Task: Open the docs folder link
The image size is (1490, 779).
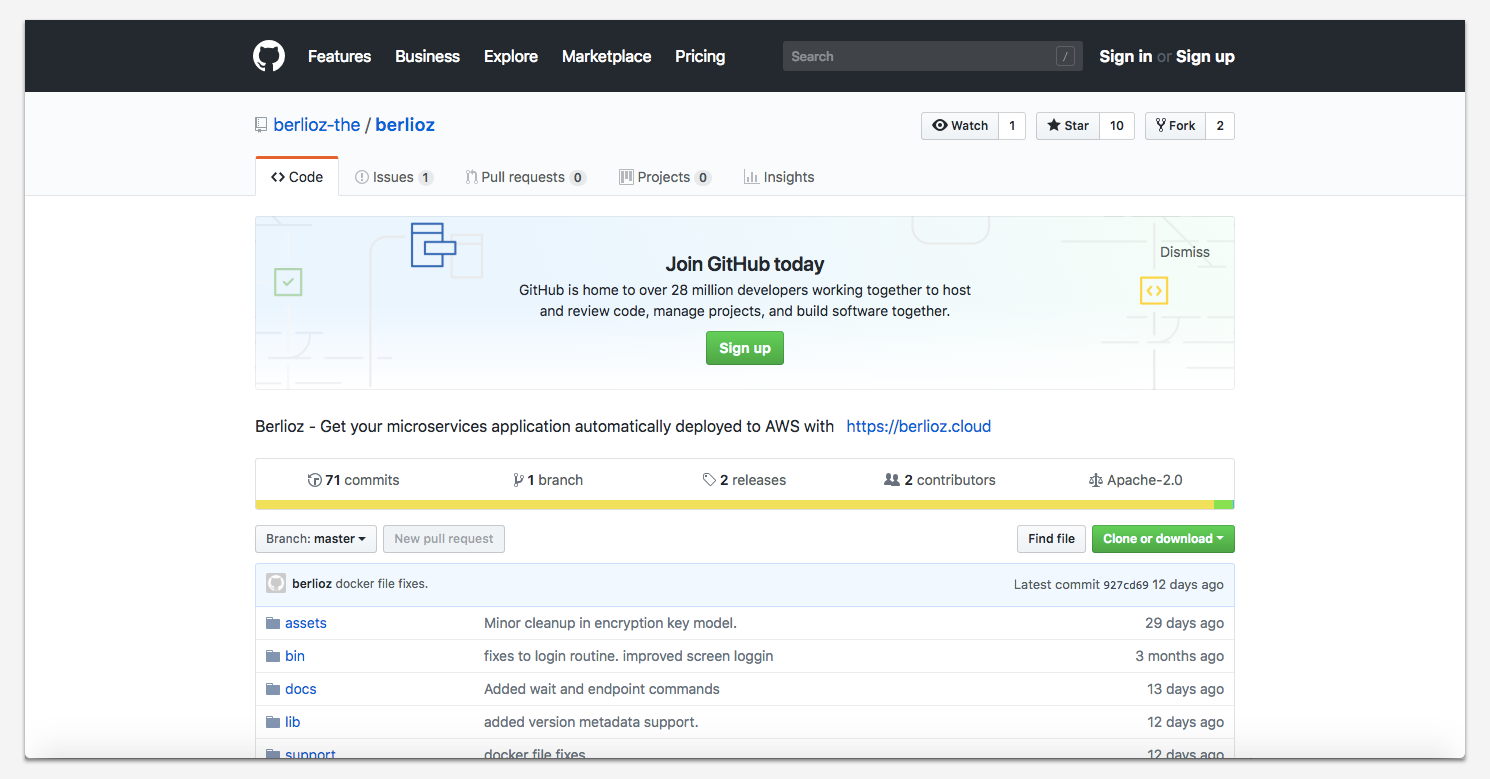Action: (x=301, y=689)
